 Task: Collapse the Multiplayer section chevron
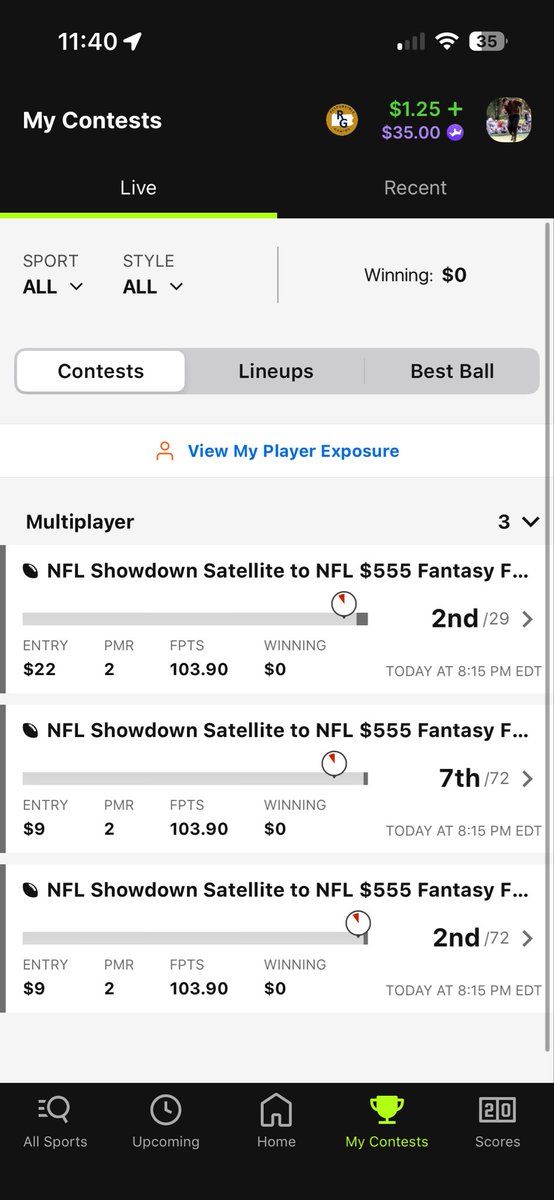(531, 522)
